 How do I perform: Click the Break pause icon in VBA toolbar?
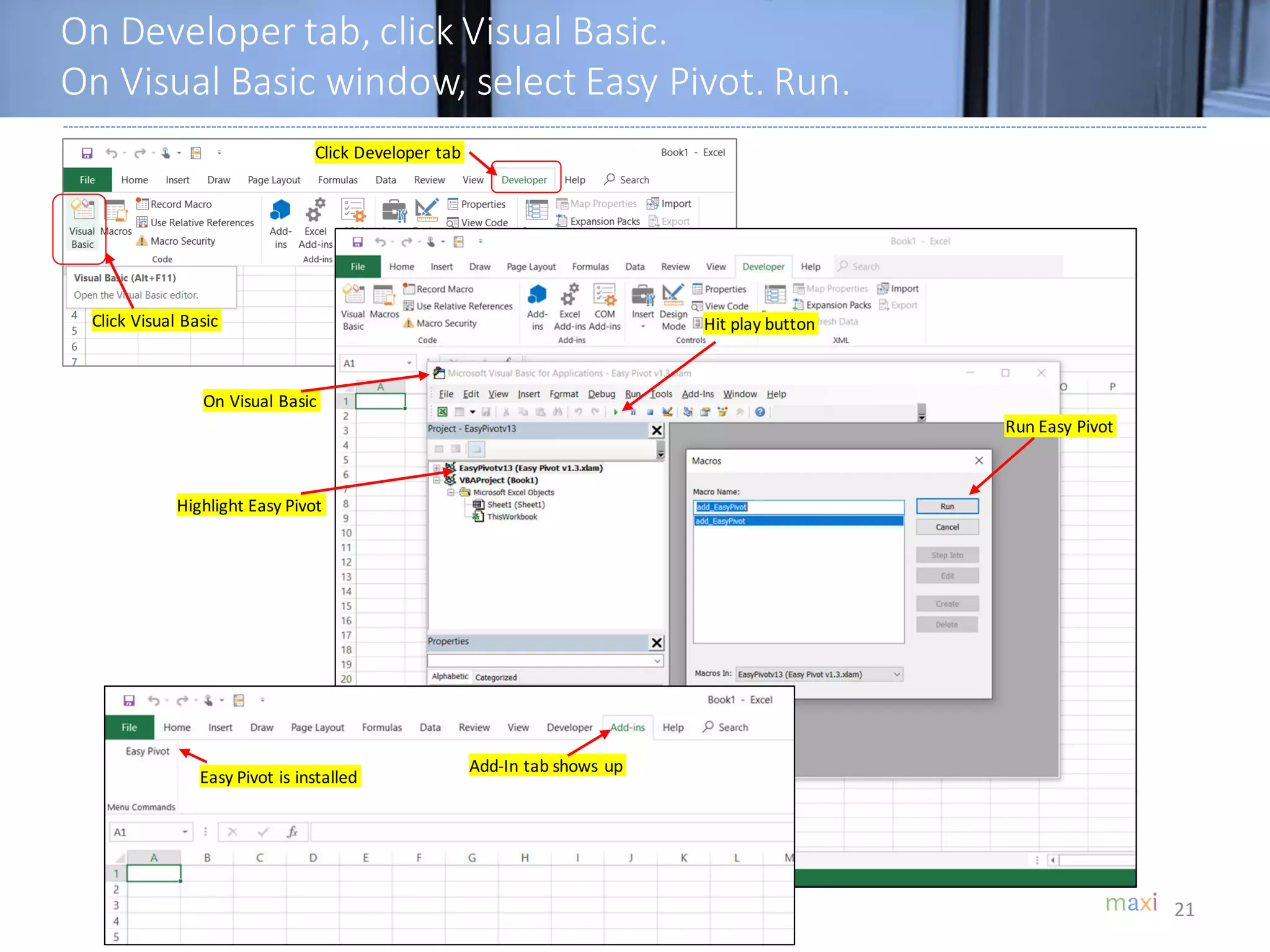pyautogui.click(x=633, y=412)
